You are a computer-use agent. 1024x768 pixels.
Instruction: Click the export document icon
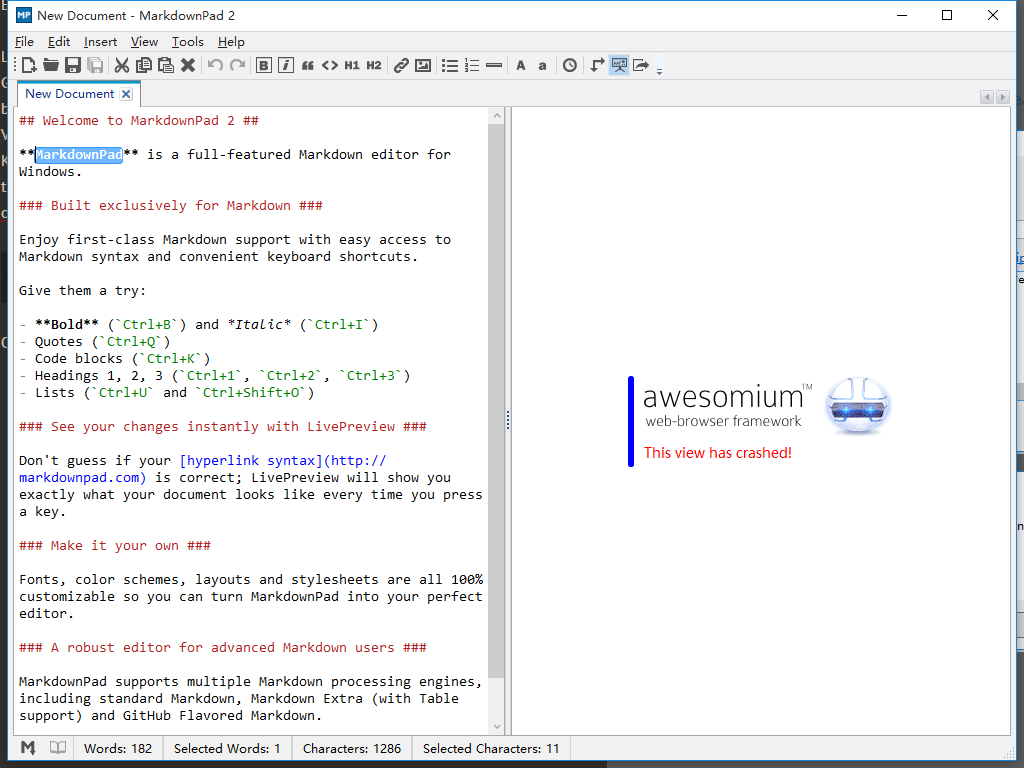pyautogui.click(x=641, y=65)
